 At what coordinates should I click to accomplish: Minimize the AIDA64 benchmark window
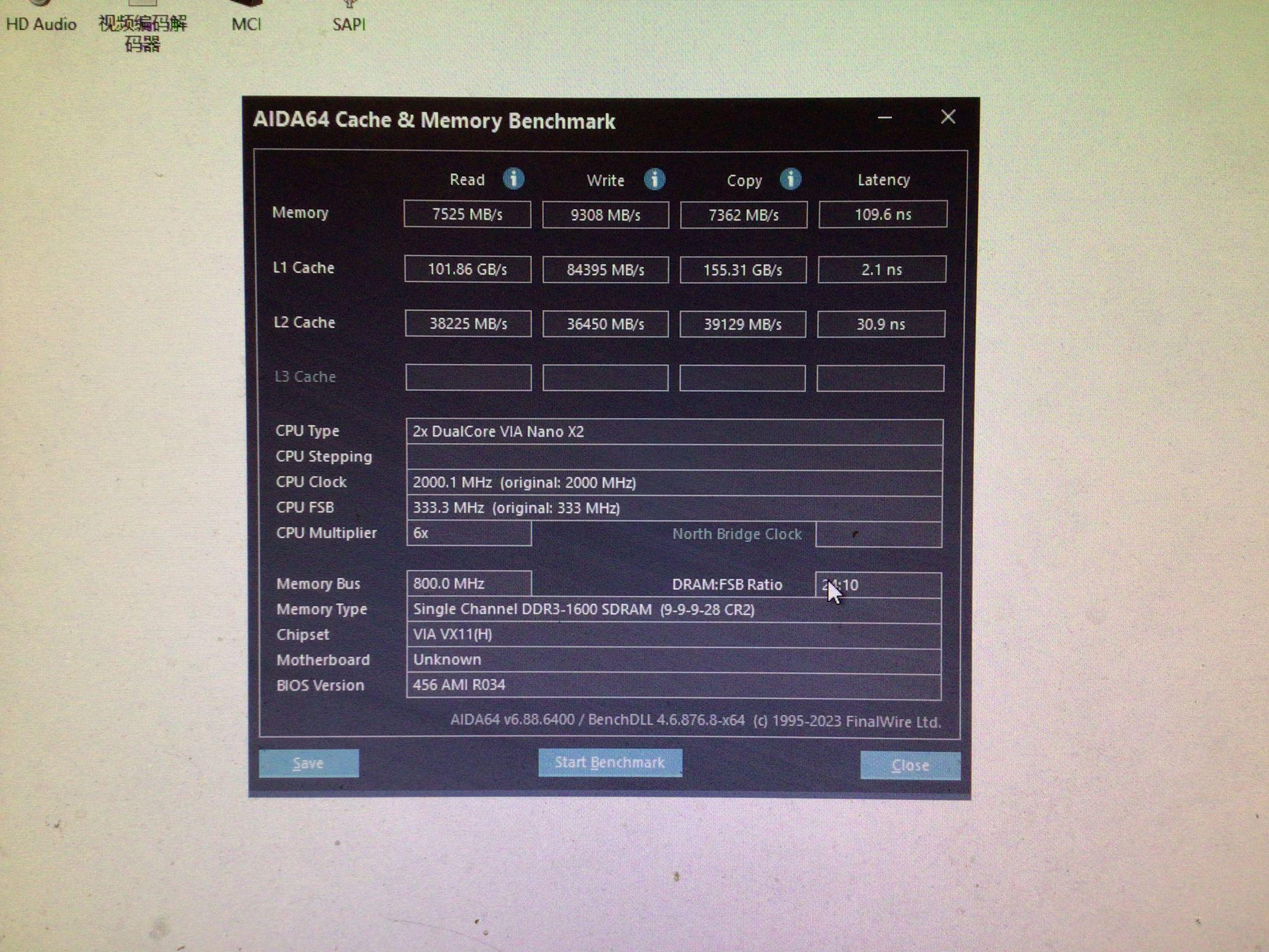click(x=884, y=118)
